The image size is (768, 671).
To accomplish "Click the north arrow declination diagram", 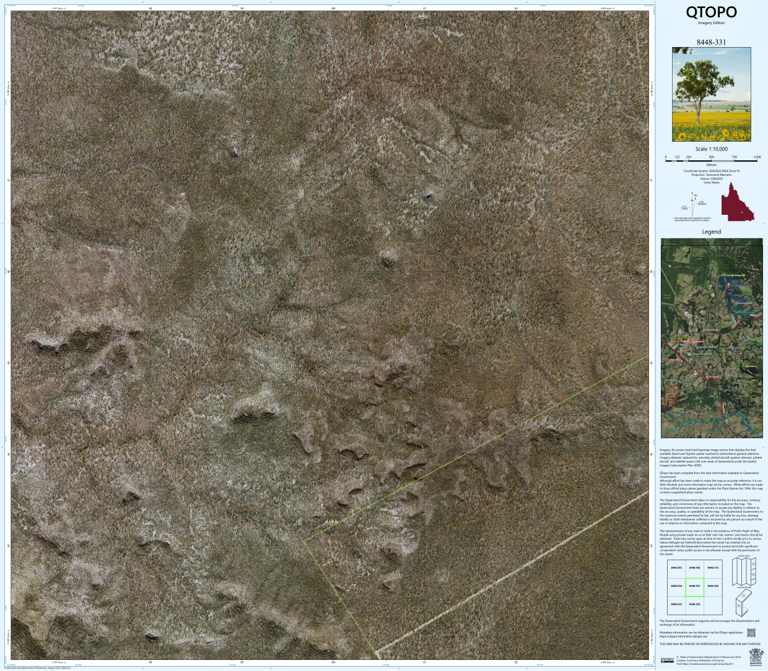I will [693, 207].
